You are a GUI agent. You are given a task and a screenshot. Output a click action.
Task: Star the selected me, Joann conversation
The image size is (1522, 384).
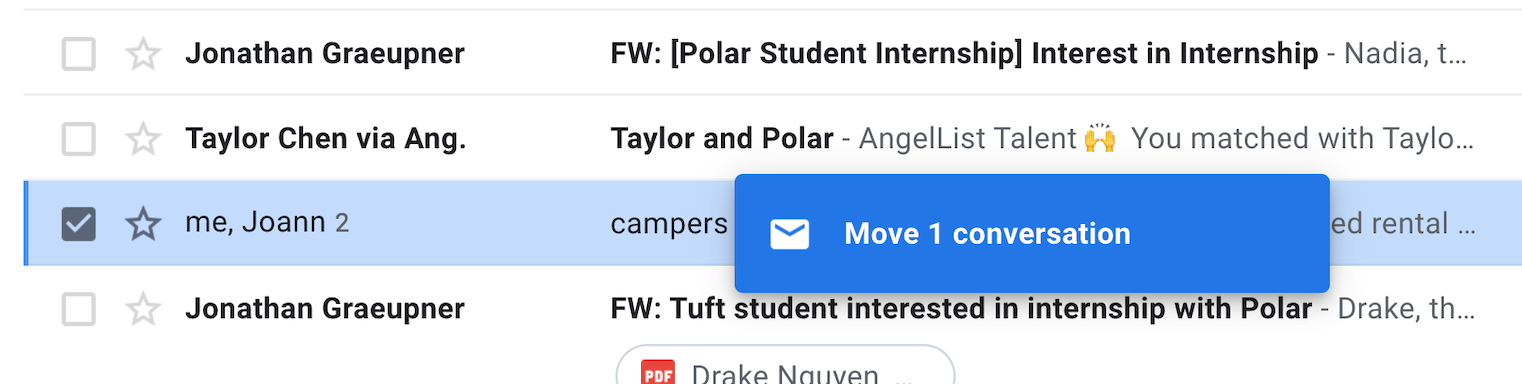[144, 224]
